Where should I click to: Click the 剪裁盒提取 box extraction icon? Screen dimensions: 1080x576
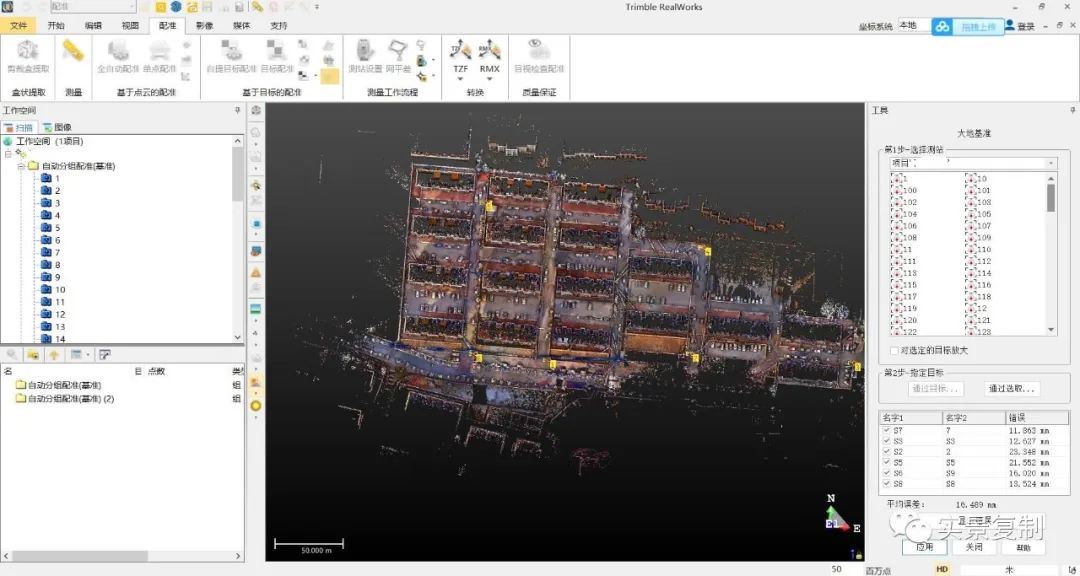(x=28, y=52)
